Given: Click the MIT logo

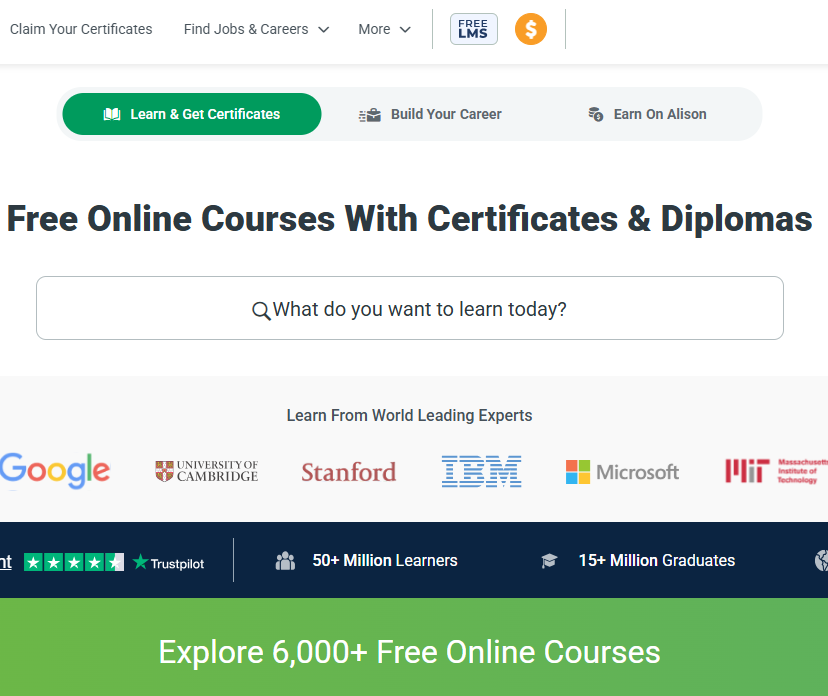Looking at the screenshot, I should pyautogui.click(x=776, y=471).
